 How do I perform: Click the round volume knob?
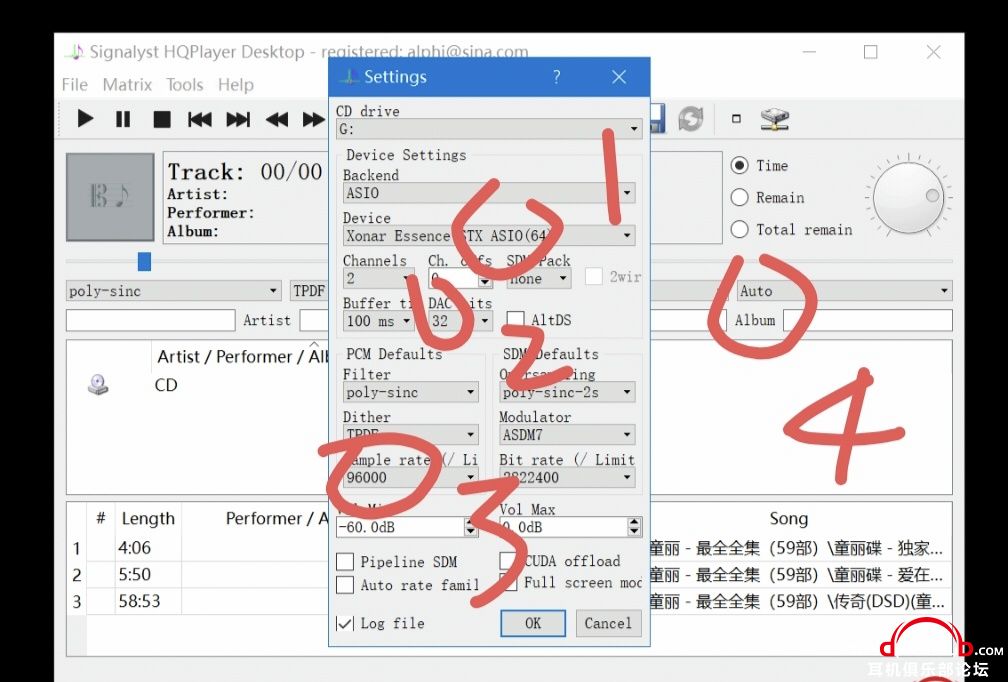908,197
